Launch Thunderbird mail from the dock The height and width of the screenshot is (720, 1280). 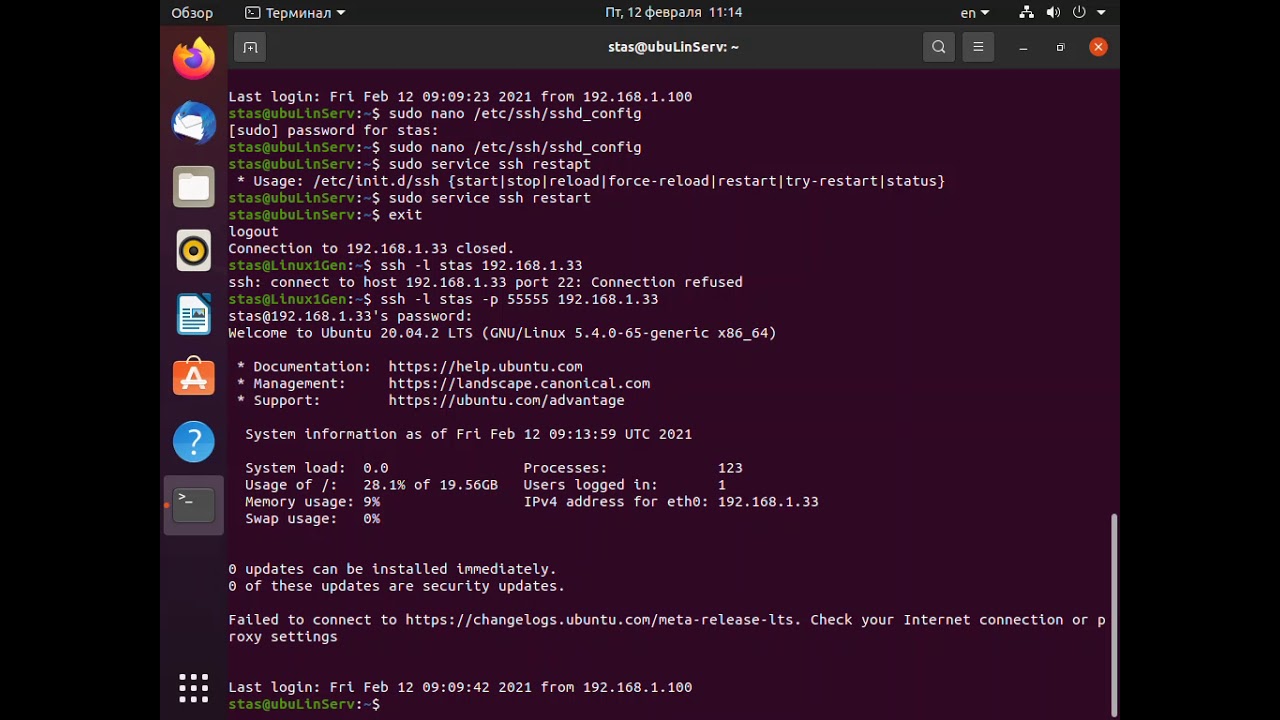click(194, 123)
